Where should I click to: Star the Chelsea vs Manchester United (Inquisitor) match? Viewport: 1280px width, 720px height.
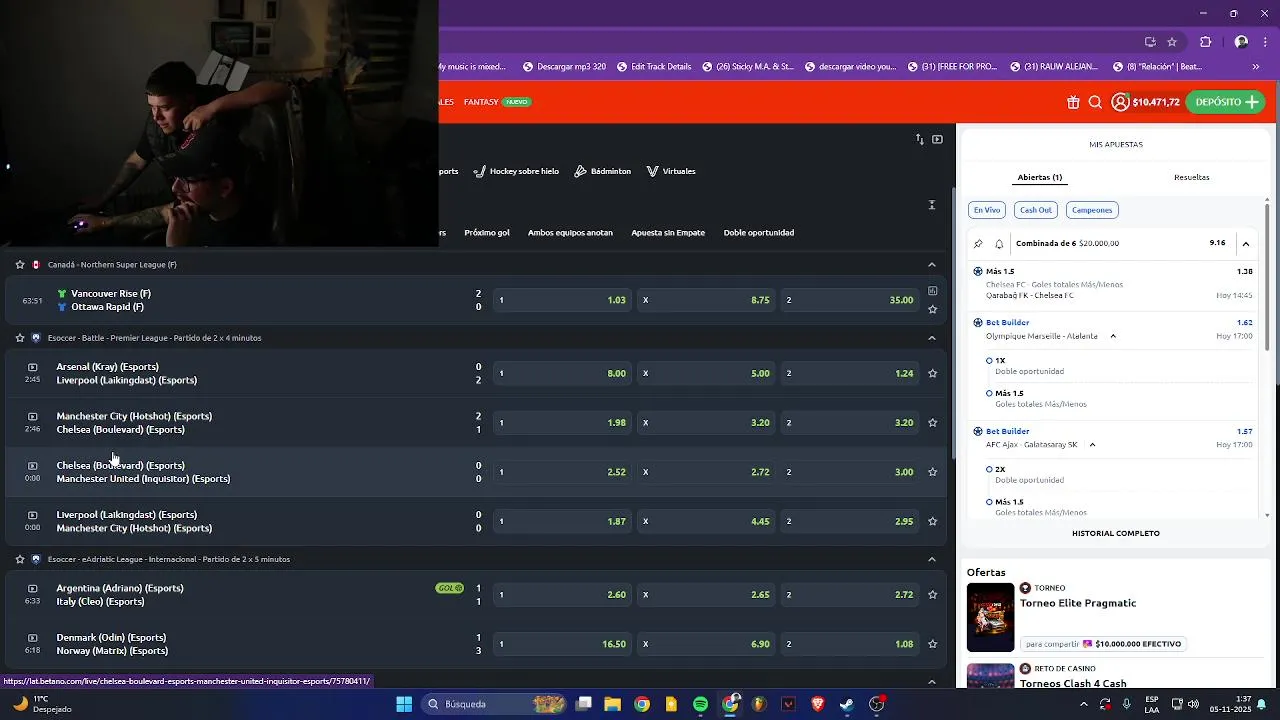click(x=932, y=472)
